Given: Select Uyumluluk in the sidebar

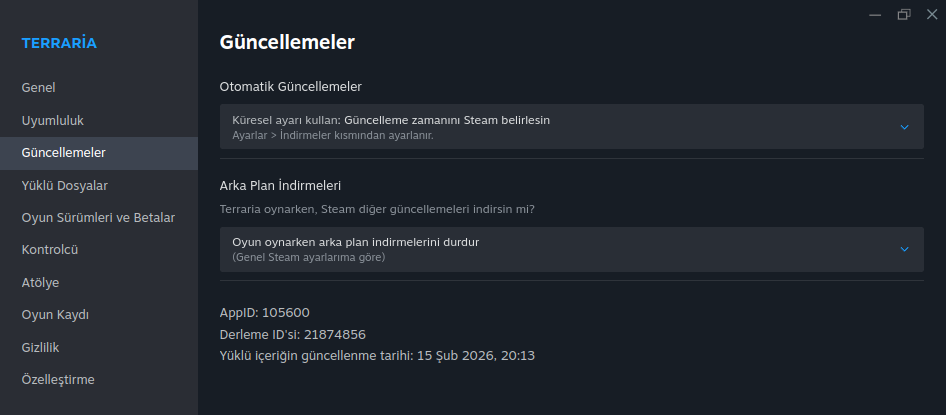Looking at the screenshot, I should (x=52, y=120).
